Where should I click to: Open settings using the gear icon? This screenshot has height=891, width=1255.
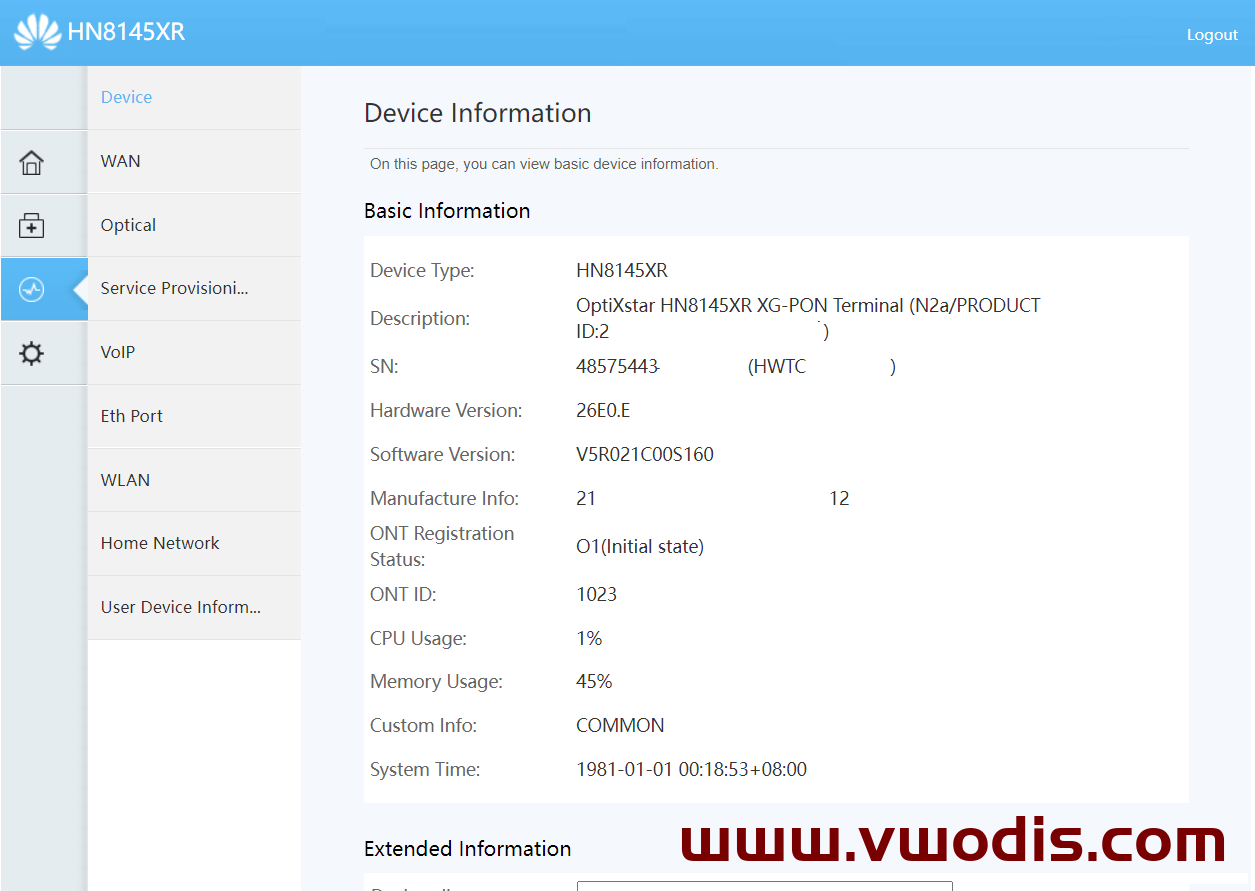(x=31, y=353)
